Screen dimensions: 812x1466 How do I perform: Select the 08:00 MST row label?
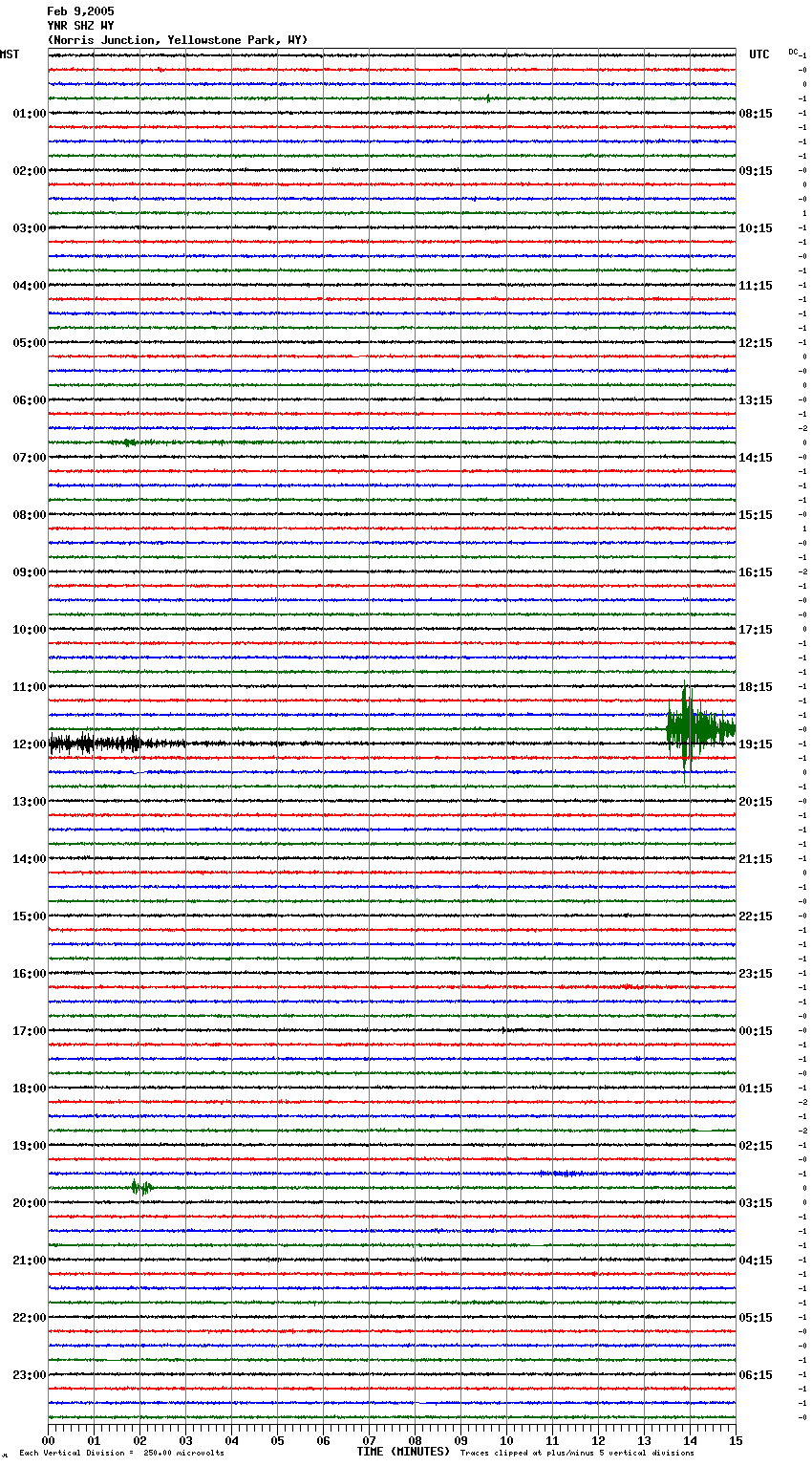click(30, 515)
